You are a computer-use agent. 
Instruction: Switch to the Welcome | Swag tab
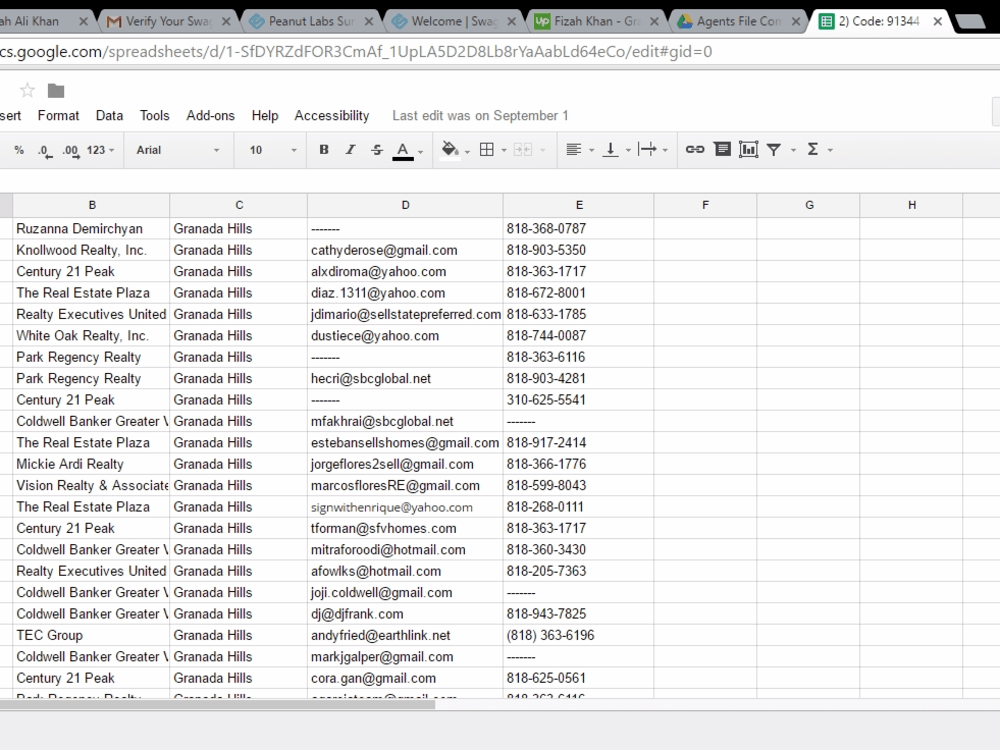(453, 21)
